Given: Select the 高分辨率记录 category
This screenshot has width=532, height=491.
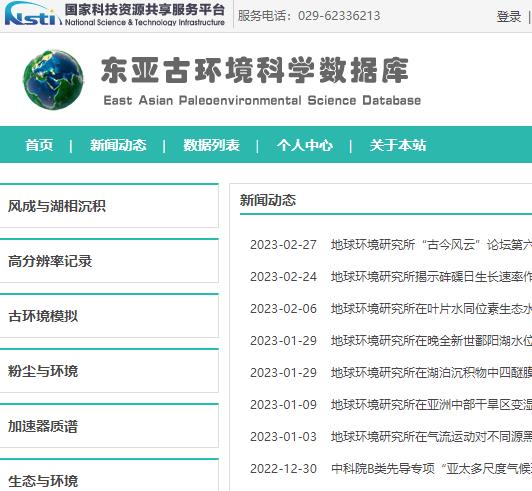Looking at the screenshot, I should point(109,261).
